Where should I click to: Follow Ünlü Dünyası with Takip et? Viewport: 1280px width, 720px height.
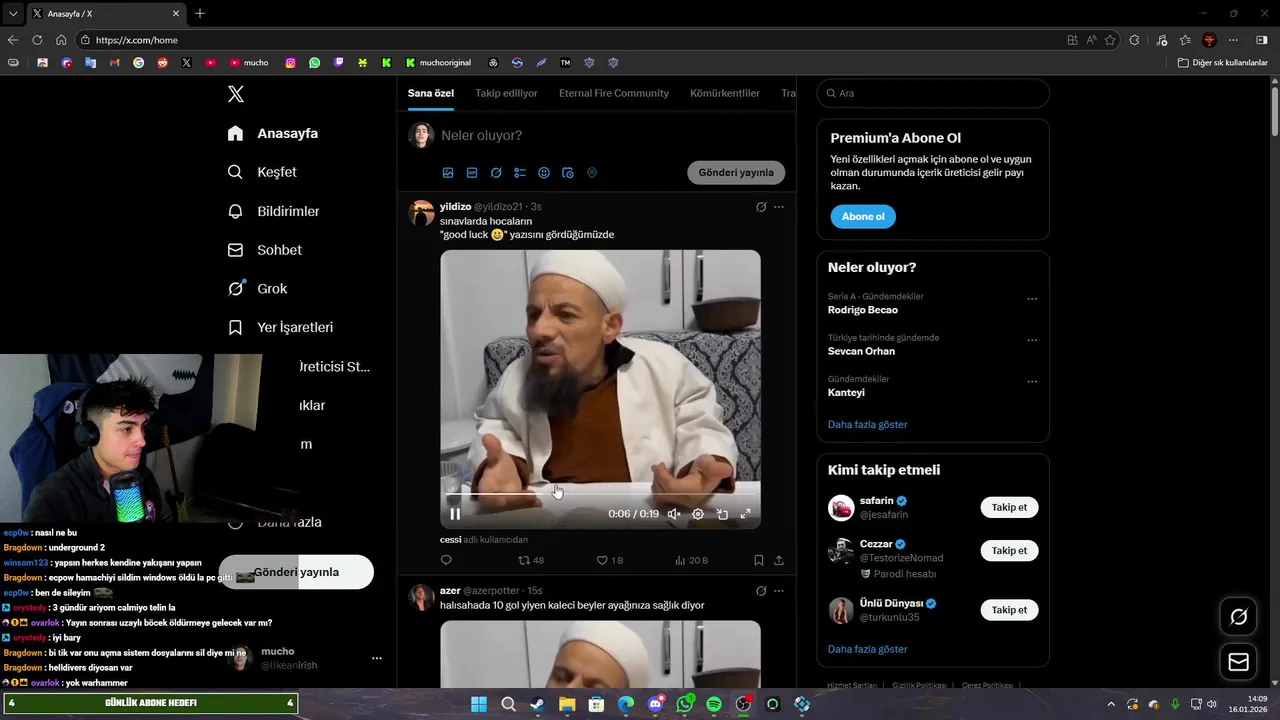pyautogui.click(x=1009, y=609)
